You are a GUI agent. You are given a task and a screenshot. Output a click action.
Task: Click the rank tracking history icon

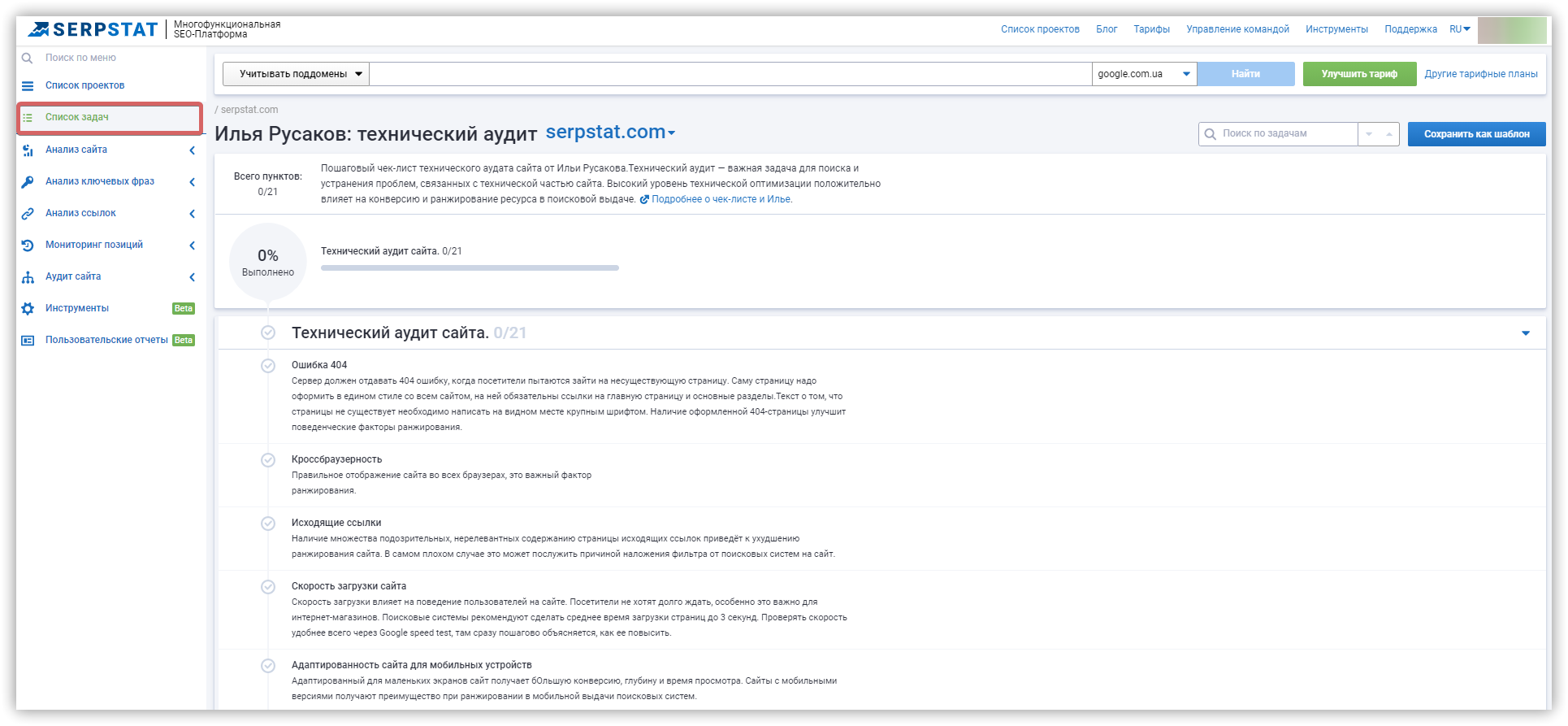point(28,246)
